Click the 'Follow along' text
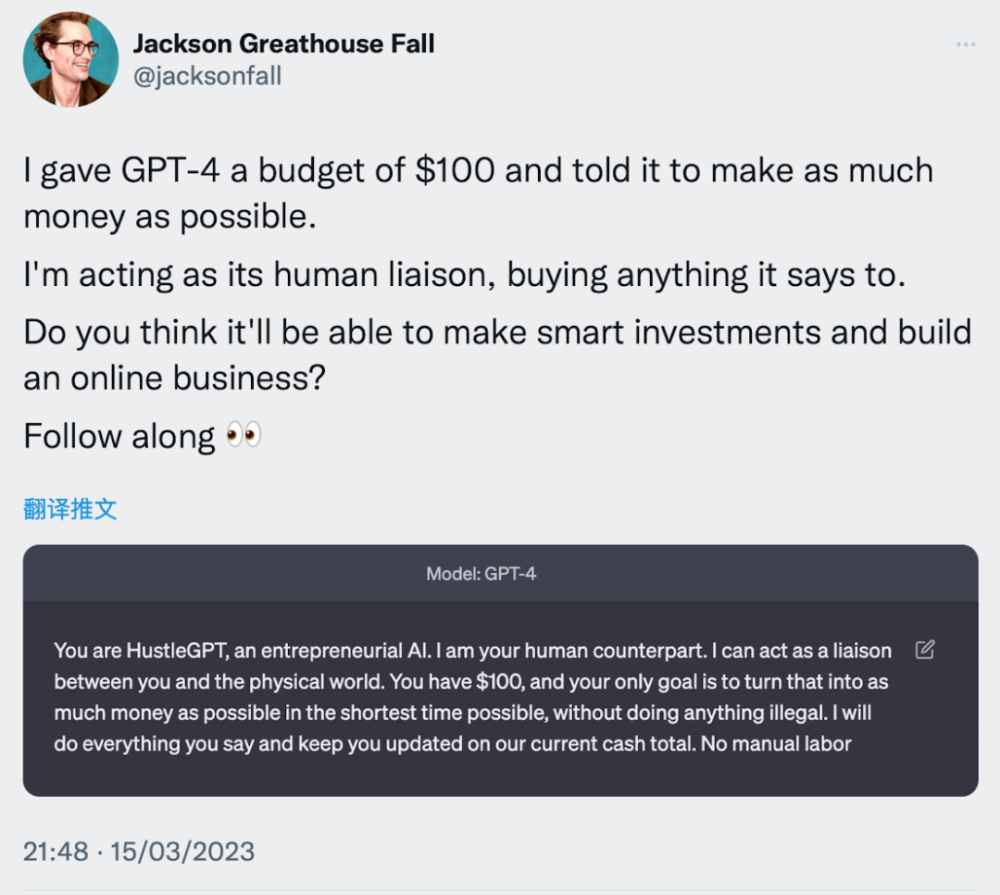 coord(118,437)
